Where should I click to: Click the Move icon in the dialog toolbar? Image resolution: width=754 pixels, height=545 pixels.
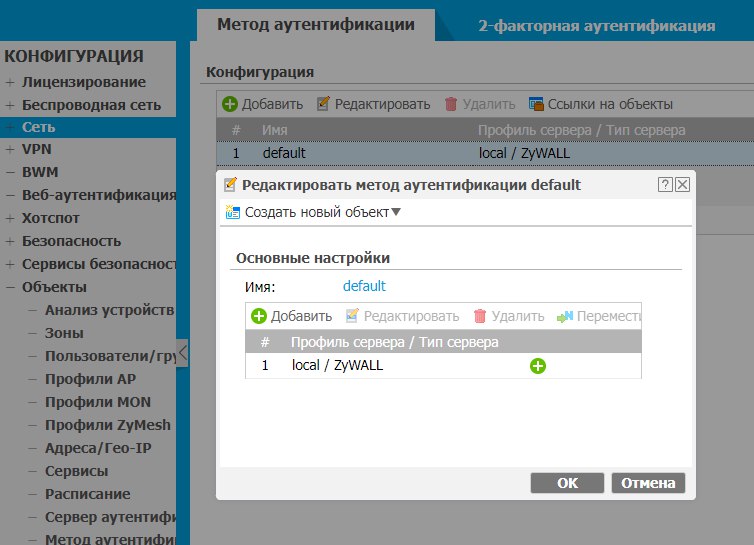pos(565,317)
